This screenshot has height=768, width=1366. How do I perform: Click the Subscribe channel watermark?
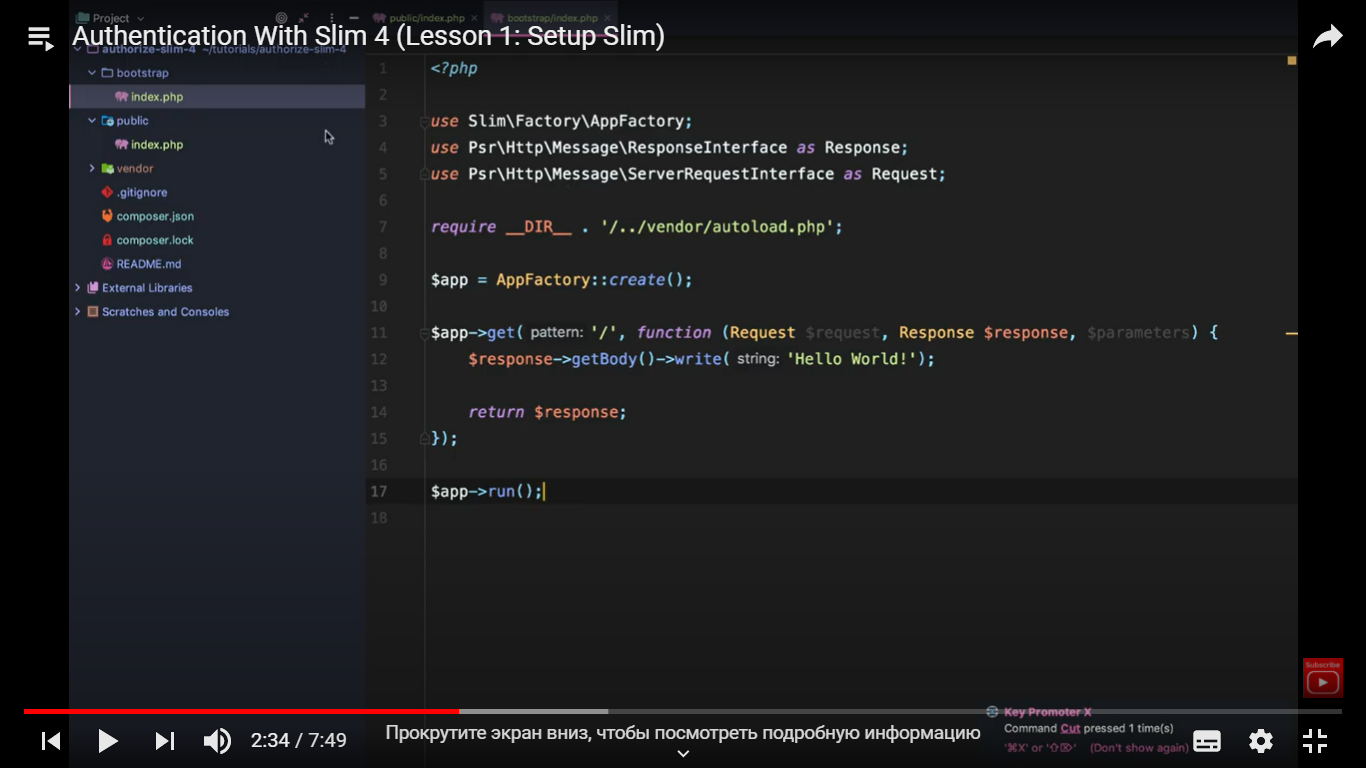(1322, 677)
